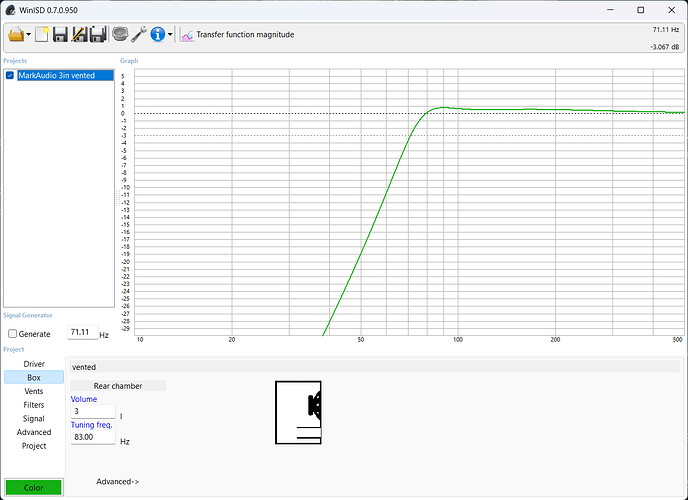The width and height of the screenshot is (688, 500).
Task: Click the green Color button
Action: click(x=33, y=487)
